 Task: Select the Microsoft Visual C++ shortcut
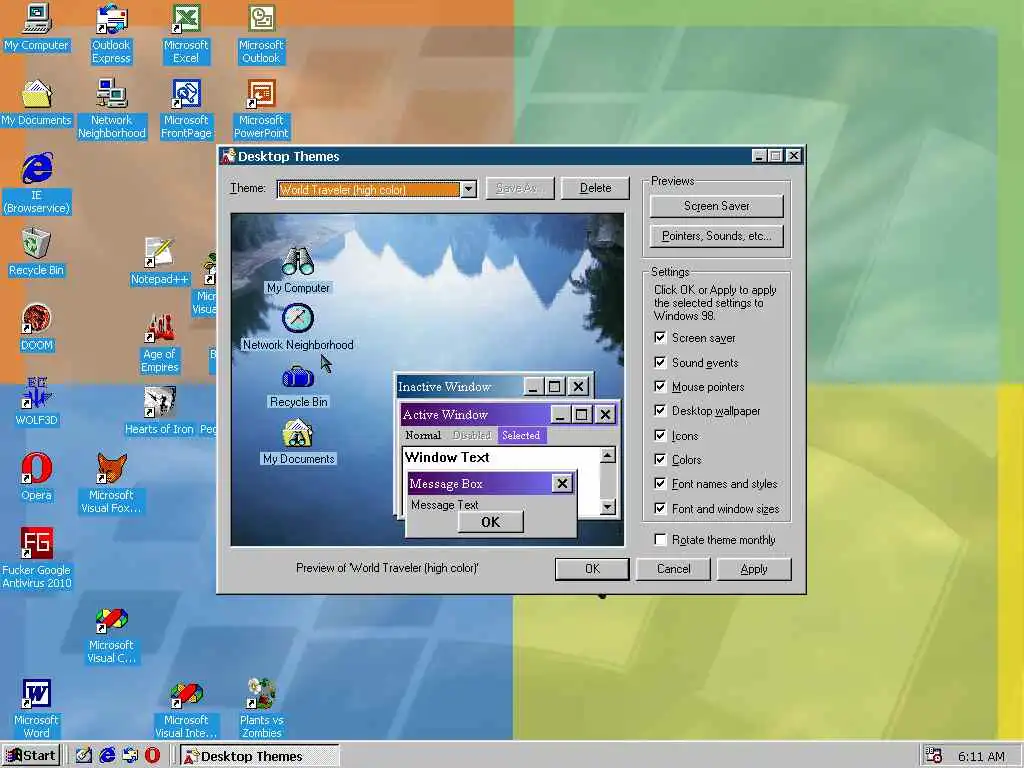pyautogui.click(x=112, y=635)
